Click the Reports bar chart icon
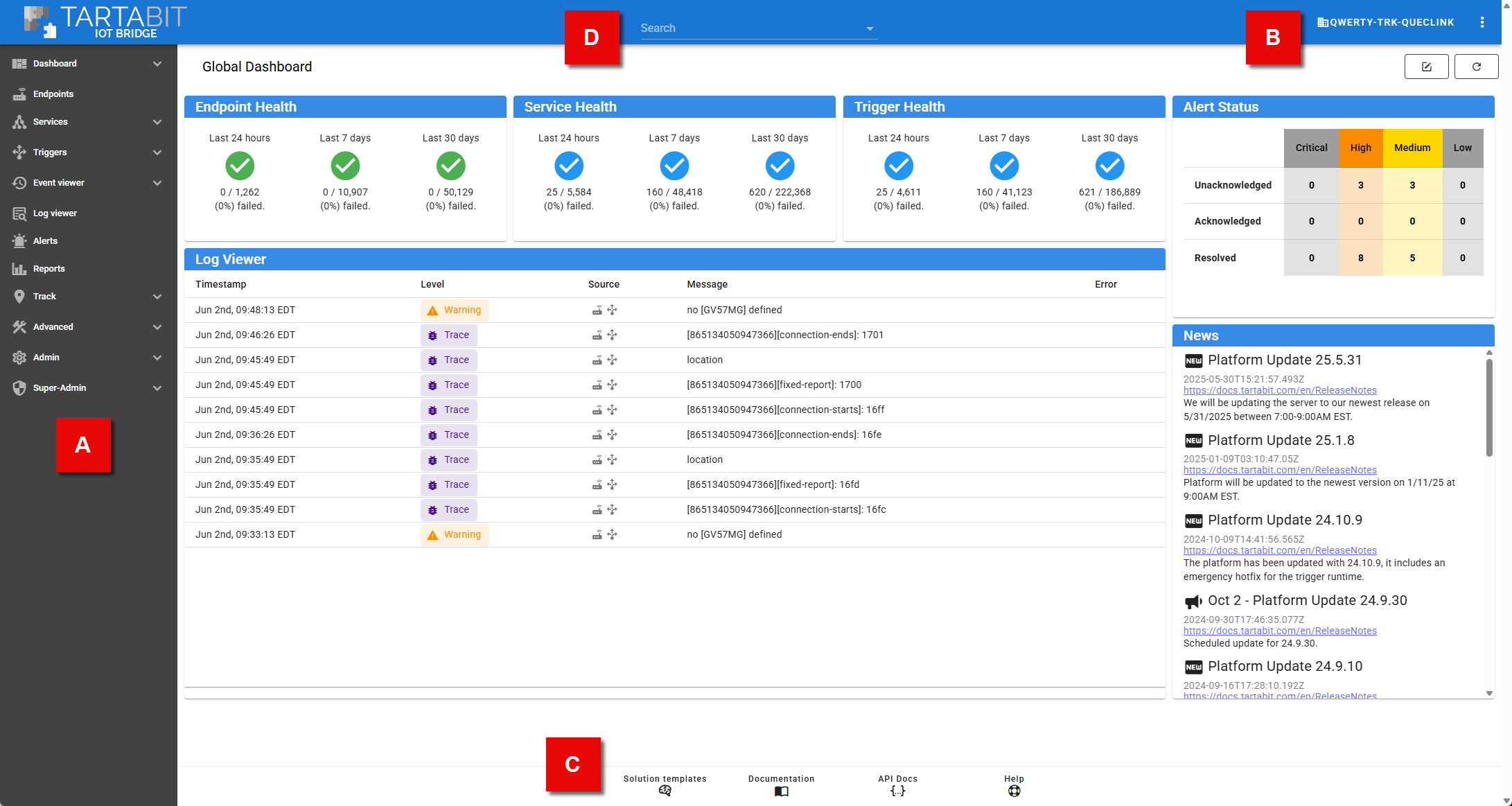Screen dimensions: 1512x806 coord(19,269)
